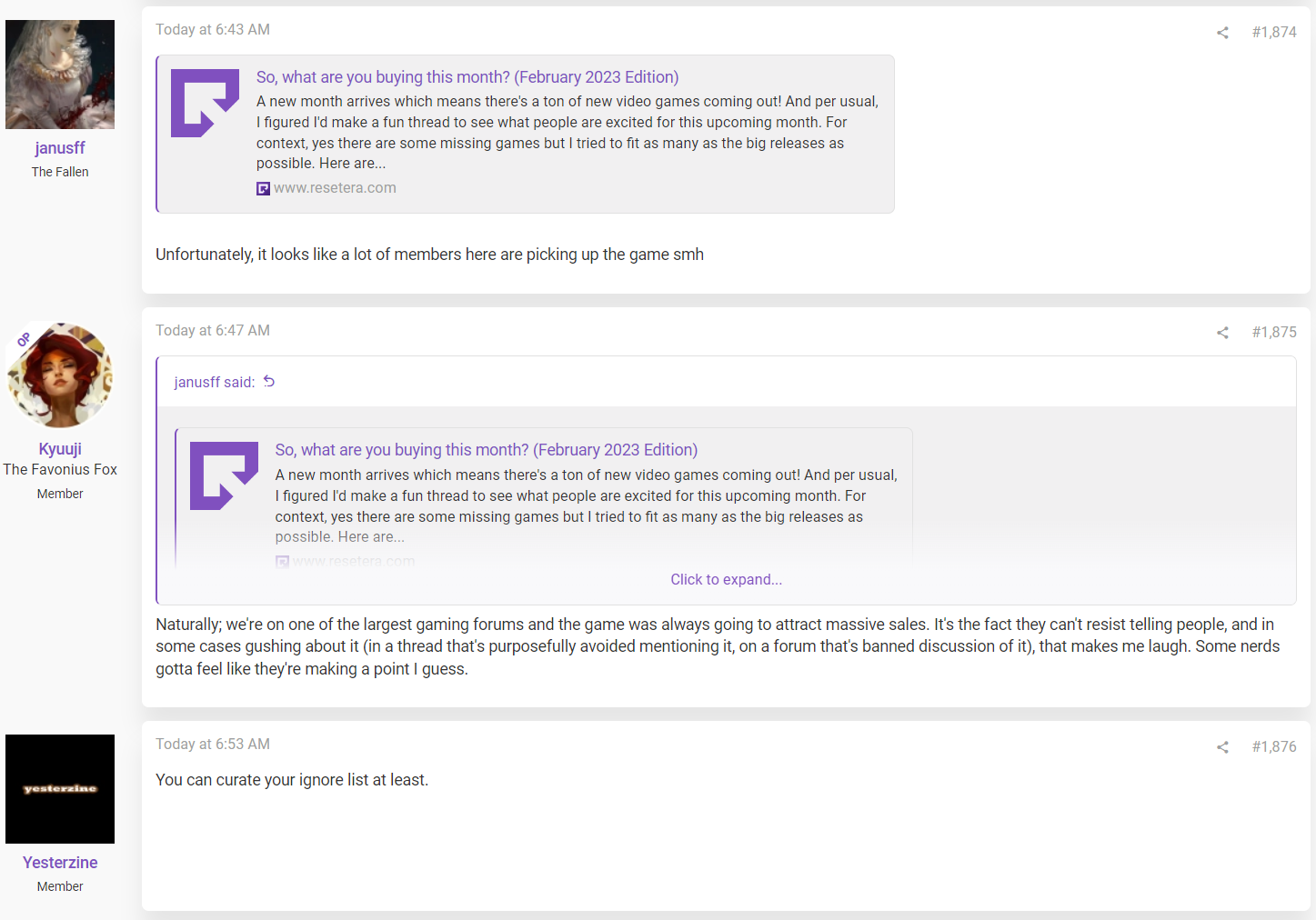
Task: Open janusff's avatar image
Action: coord(60,75)
